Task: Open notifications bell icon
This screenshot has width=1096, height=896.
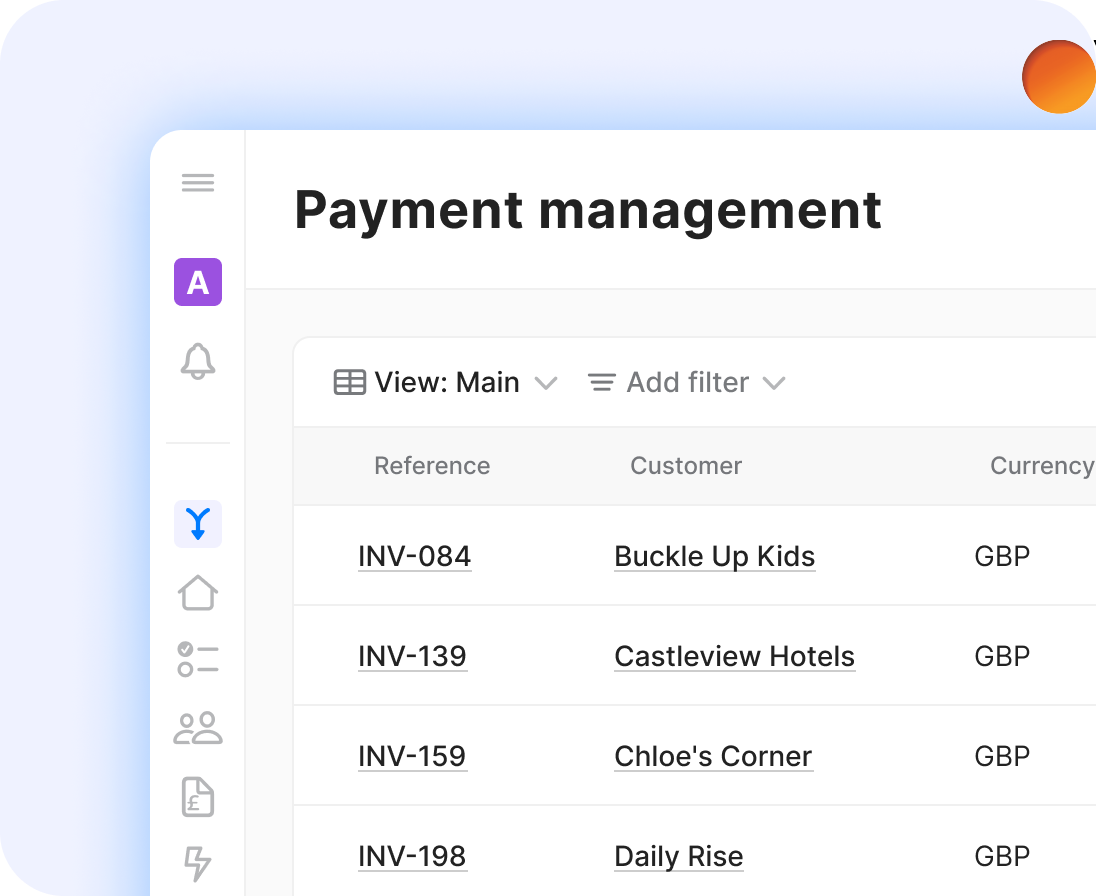Action: (x=198, y=361)
